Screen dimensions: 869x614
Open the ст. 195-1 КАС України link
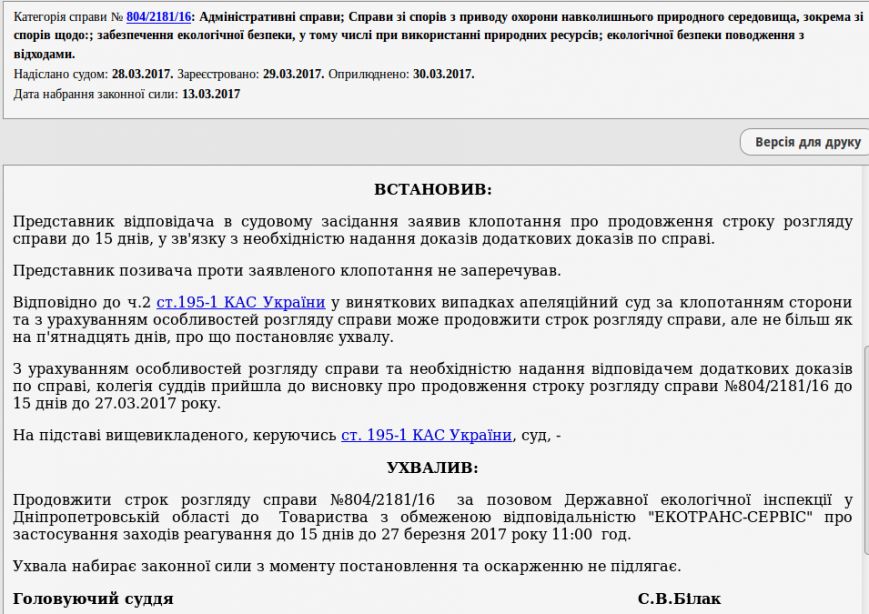point(426,436)
